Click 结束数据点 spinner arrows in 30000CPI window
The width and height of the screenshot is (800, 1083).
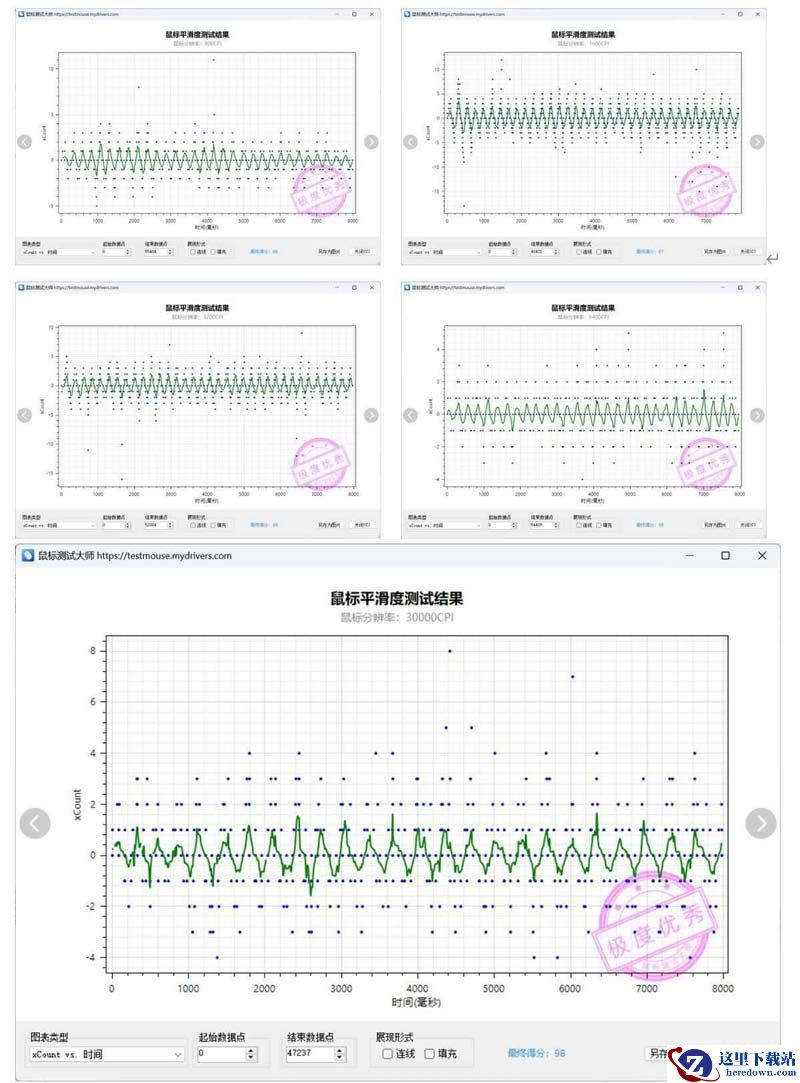tap(338, 1054)
